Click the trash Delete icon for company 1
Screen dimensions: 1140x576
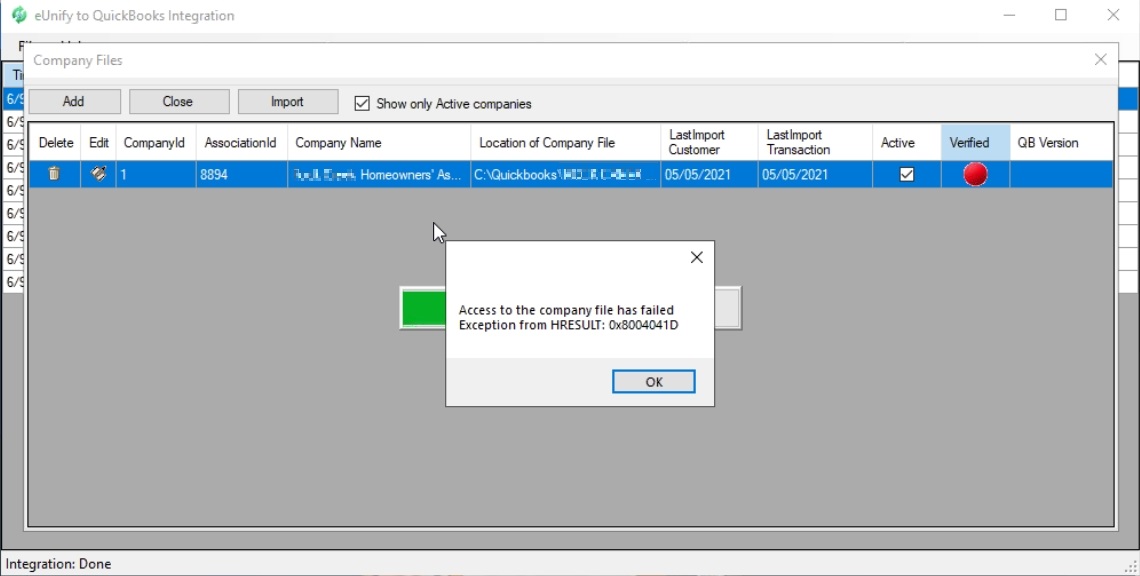coord(54,174)
